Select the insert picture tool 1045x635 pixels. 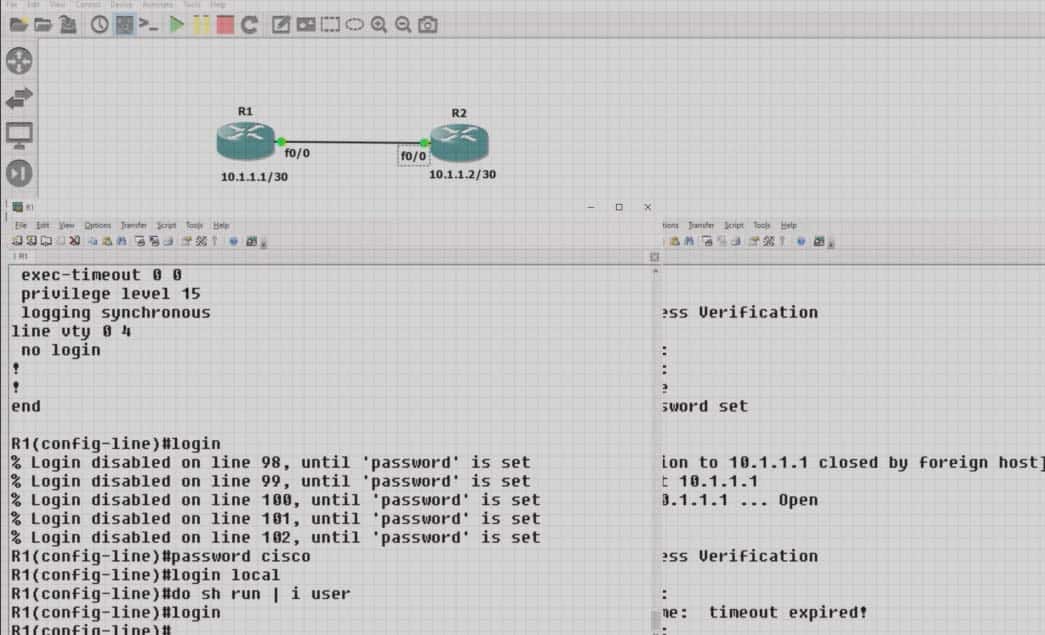[305, 25]
